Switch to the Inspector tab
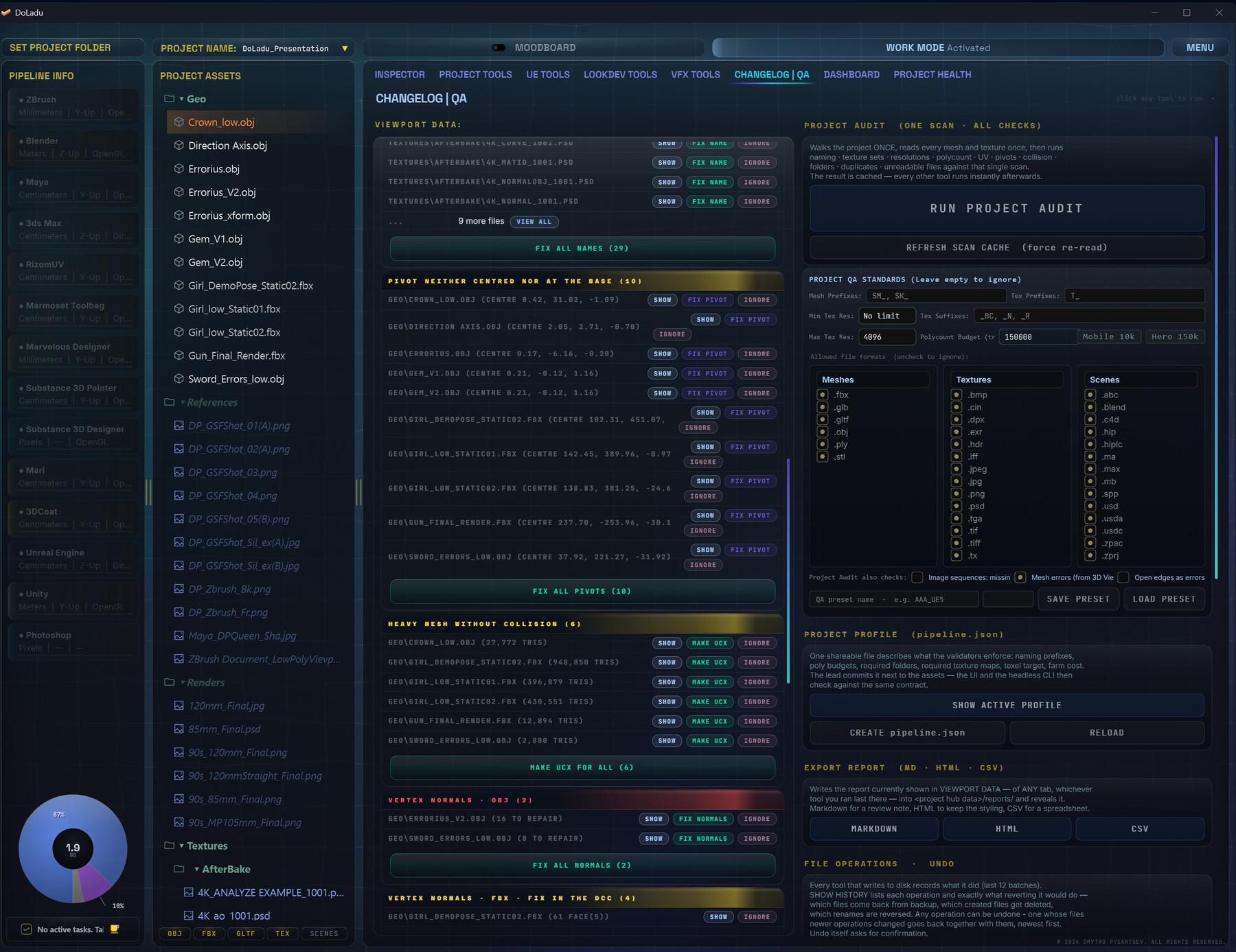This screenshot has height=952, width=1236. tap(400, 74)
